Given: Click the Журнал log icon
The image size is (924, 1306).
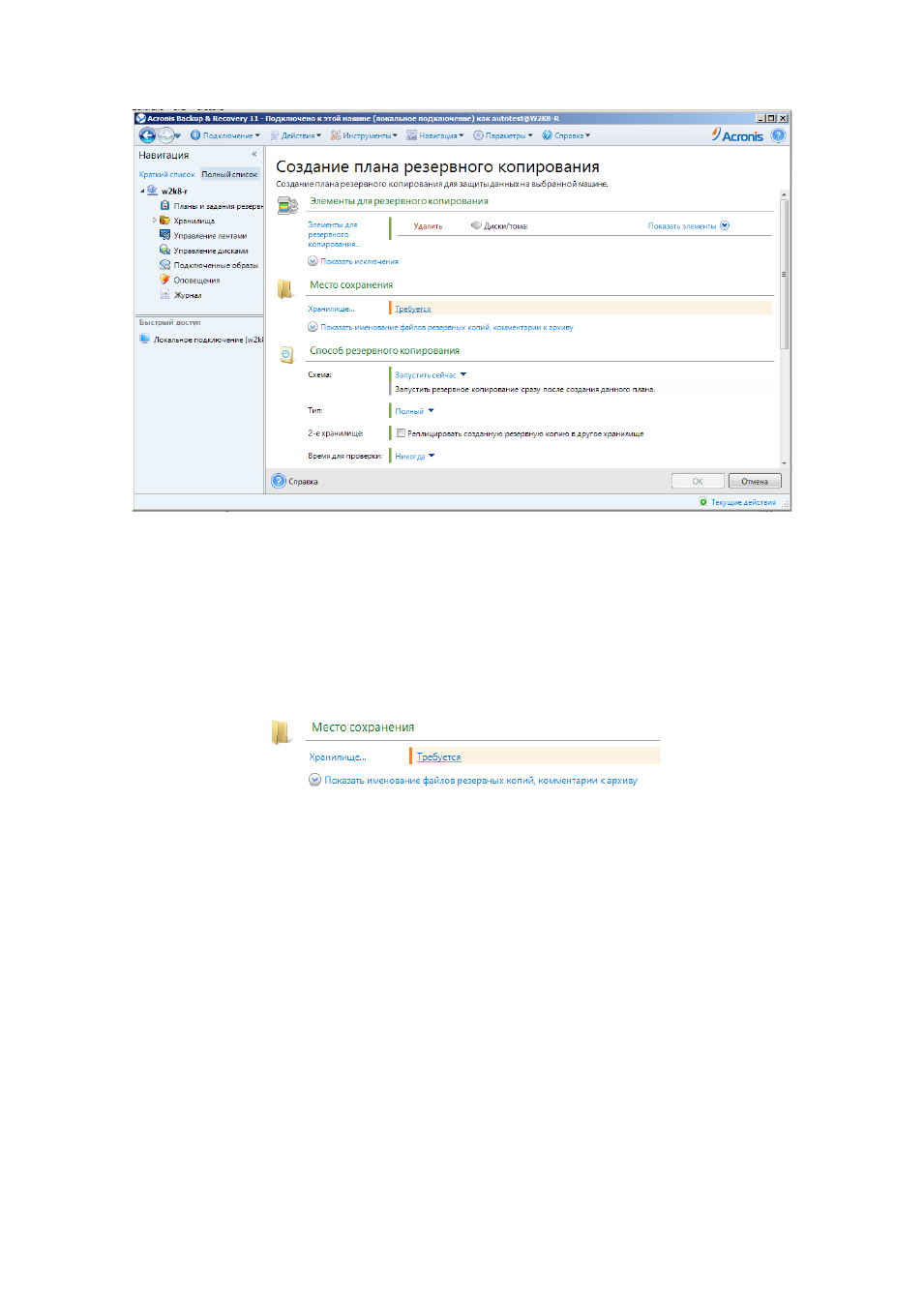Looking at the screenshot, I should point(165,294).
